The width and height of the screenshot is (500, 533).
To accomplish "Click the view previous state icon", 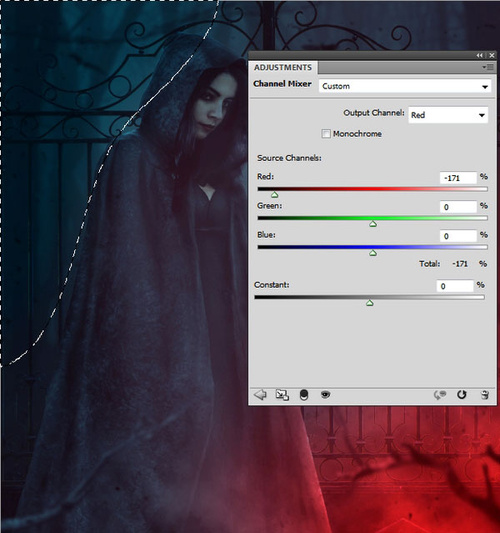I will 440,395.
